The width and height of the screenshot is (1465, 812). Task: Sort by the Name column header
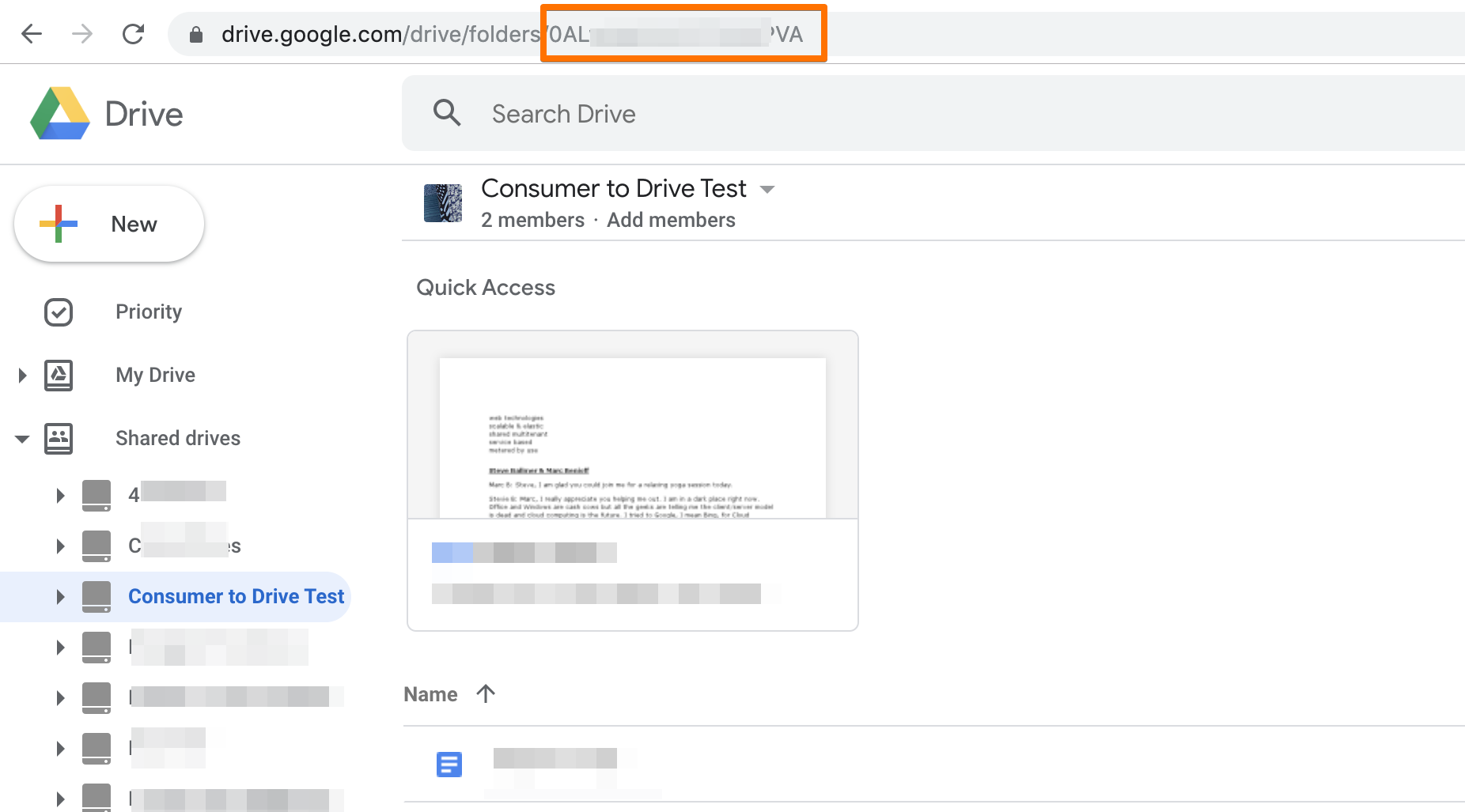click(430, 694)
